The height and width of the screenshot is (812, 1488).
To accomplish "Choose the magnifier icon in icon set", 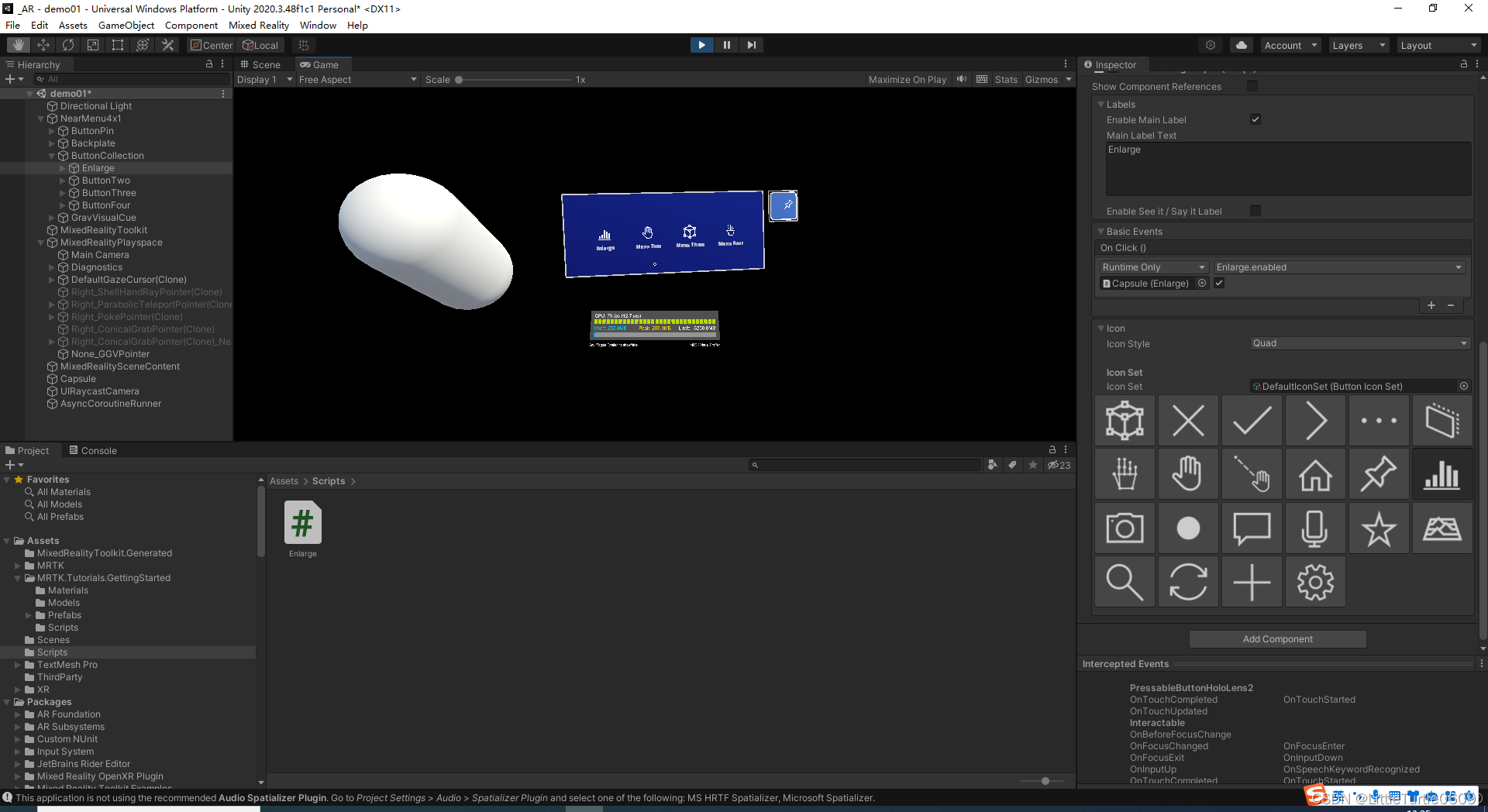I will pos(1125,581).
